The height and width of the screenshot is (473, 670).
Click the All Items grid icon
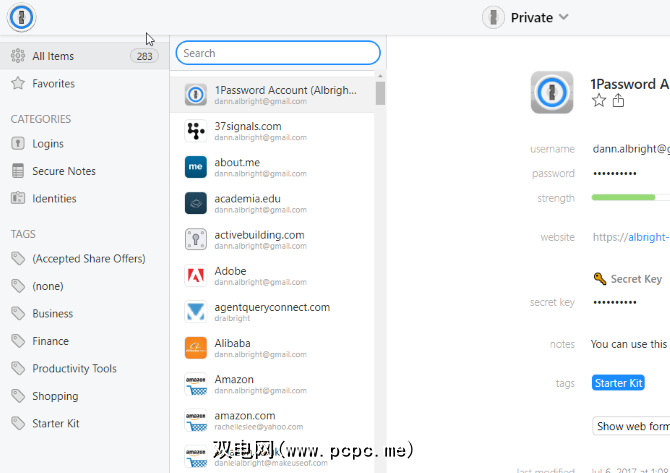pyautogui.click(x=18, y=56)
